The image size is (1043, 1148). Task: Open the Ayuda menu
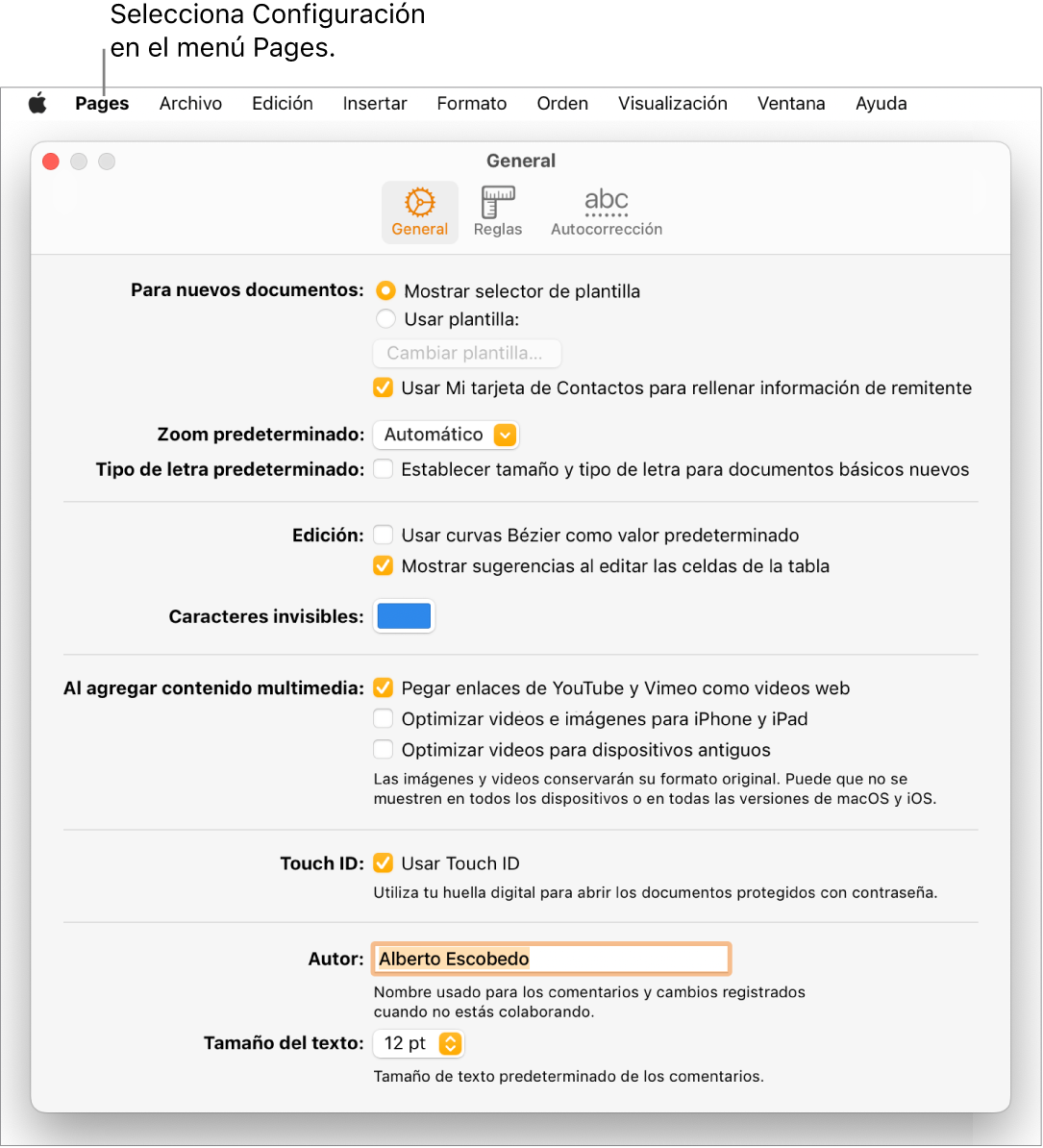pos(882,104)
